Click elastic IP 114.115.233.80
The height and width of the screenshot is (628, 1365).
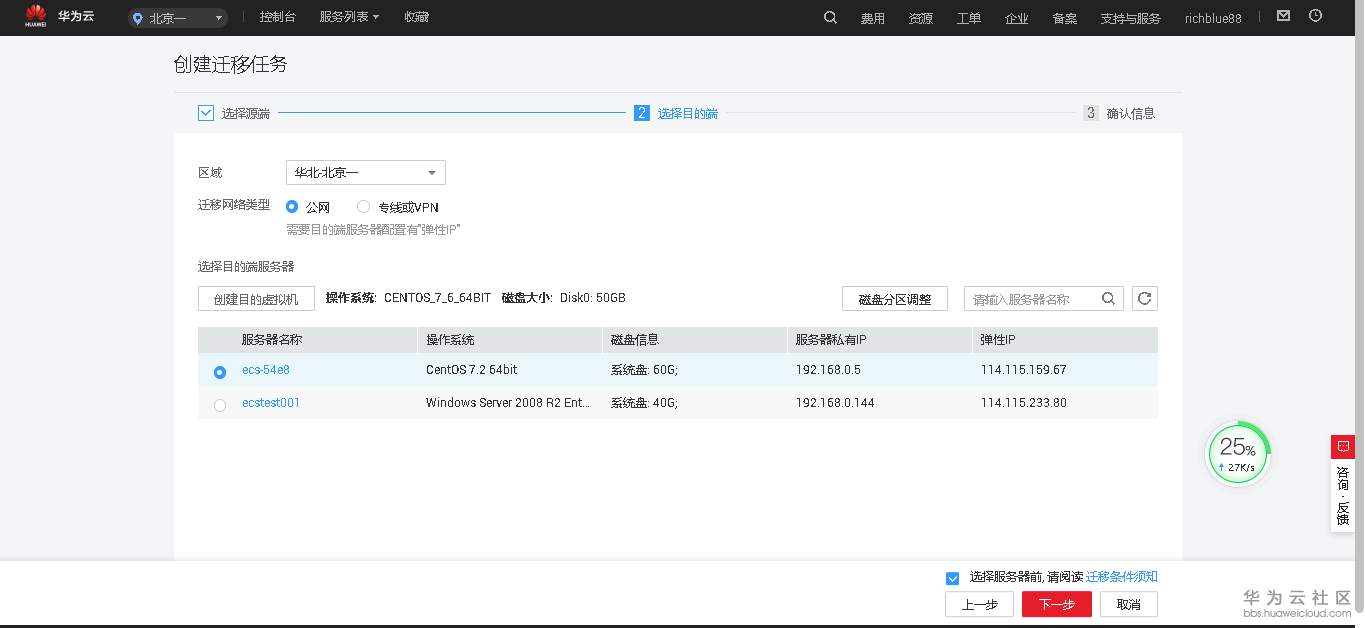[x=1024, y=403]
